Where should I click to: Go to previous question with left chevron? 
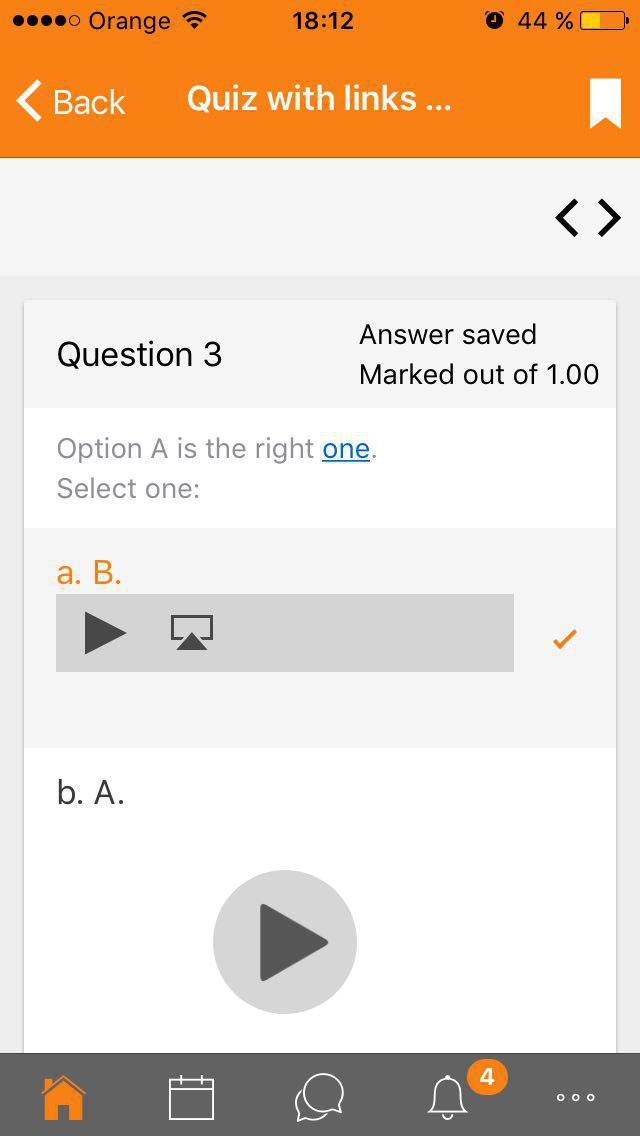click(x=568, y=218)
